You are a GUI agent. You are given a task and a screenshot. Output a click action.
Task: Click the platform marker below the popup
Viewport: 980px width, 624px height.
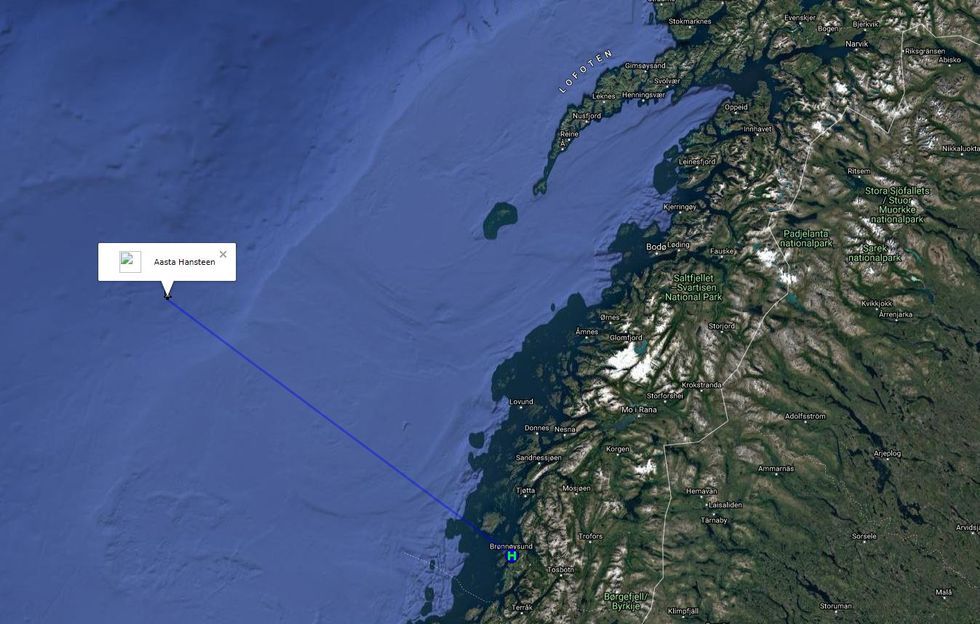click(x=168, y=296)
